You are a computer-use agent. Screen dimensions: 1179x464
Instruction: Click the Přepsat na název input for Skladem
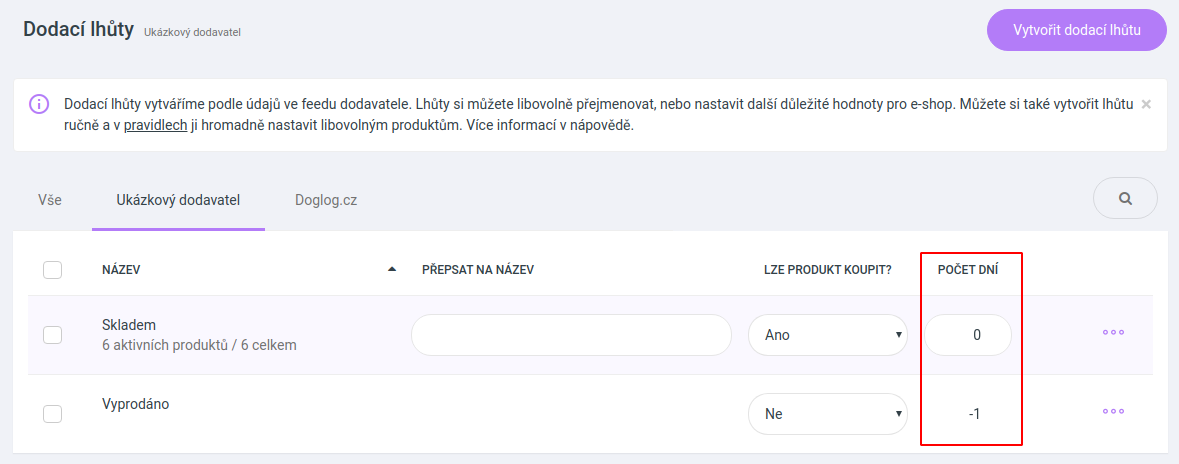[x=571, y=335]
